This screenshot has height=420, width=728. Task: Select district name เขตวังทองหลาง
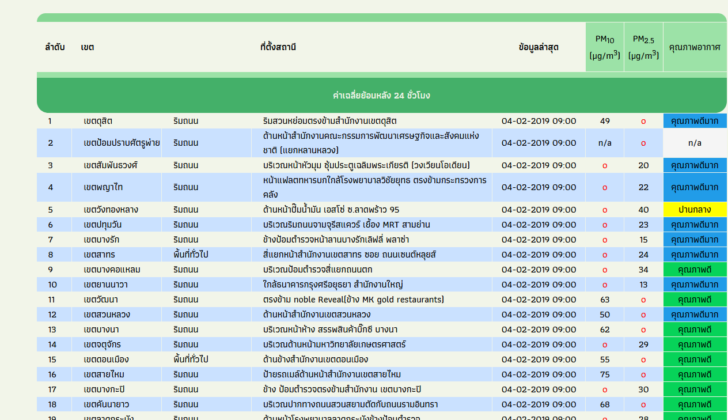pos(110,210)
